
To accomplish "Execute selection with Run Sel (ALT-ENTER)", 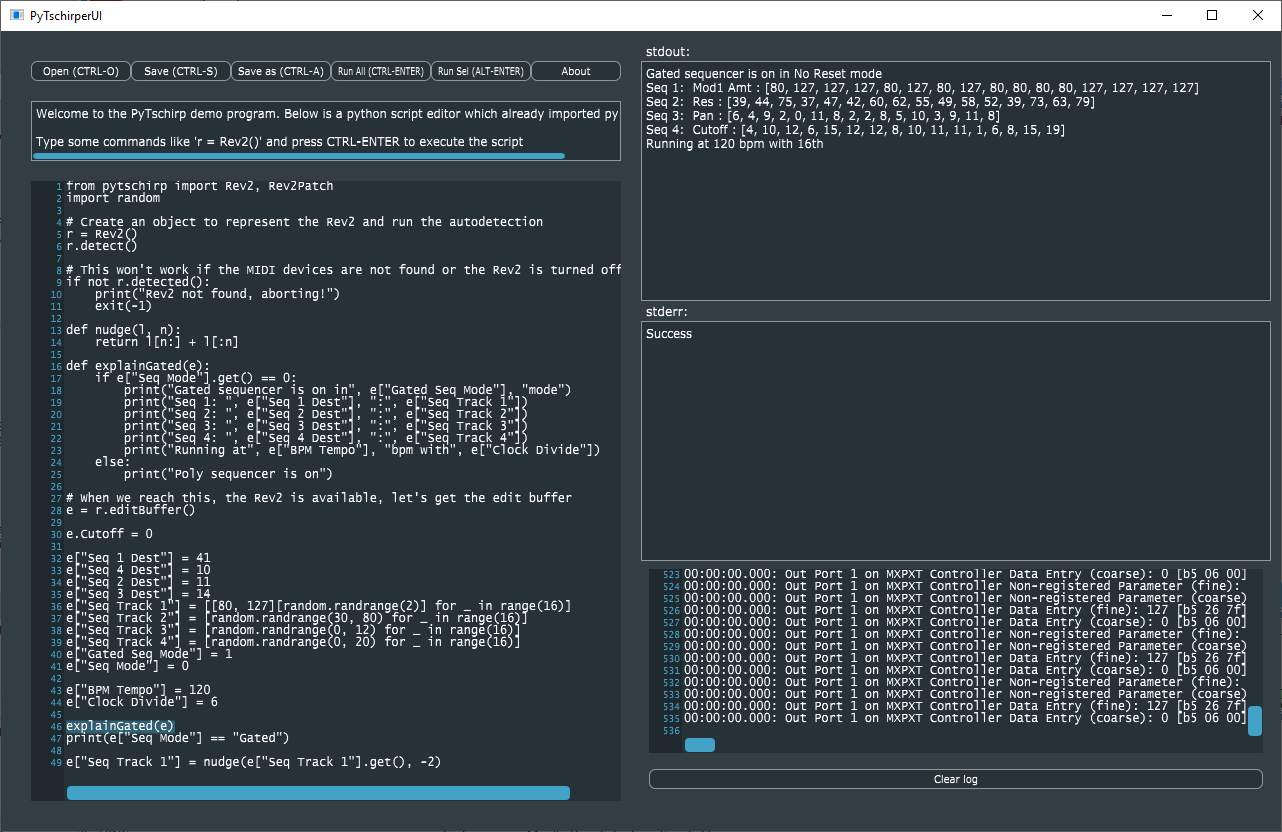I will coord(480,71).
